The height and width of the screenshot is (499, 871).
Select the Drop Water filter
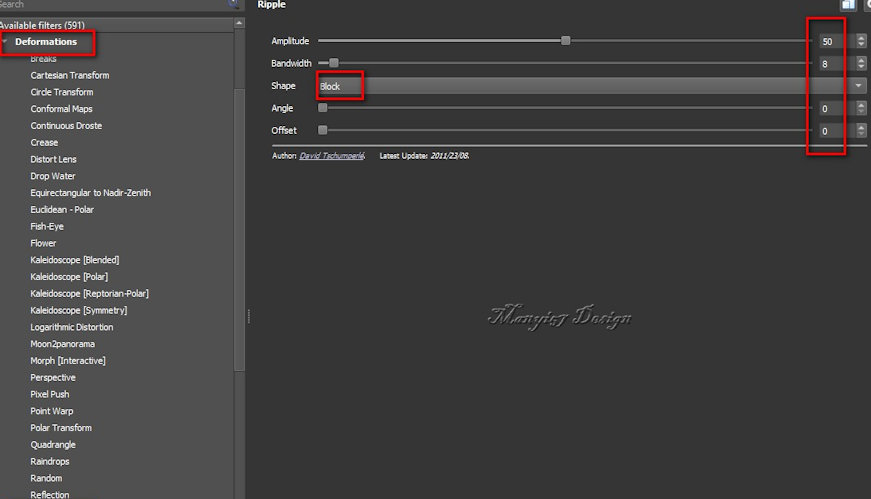click(x=53, y=176)
